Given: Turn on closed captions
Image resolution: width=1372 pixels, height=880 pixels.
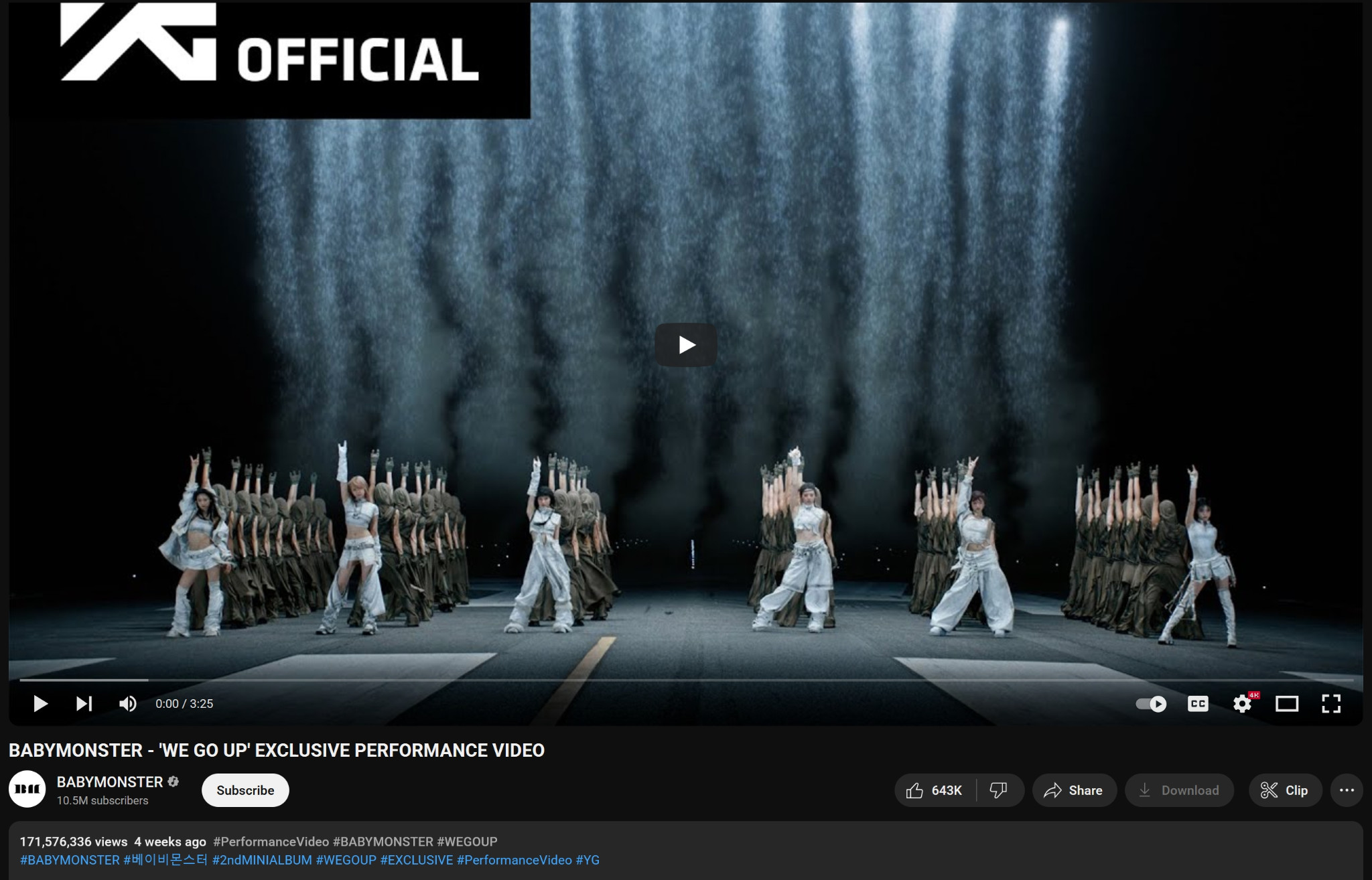Looking at the screenshot, I should point(1198,704).
